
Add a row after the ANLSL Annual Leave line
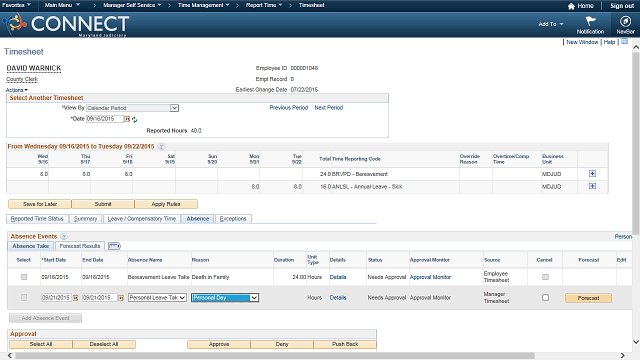(x=592, y=186)
